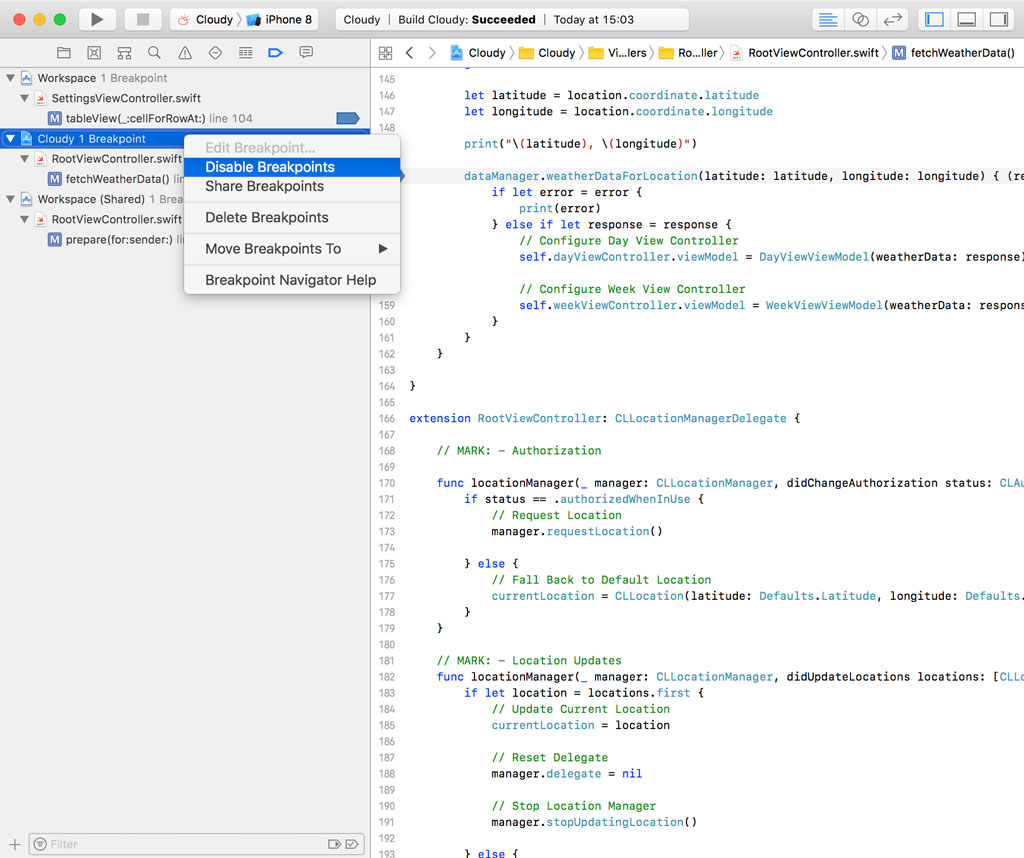Open the Debug navigator
Image resolution: width=1024 pixels, height=858 pixels.
245,52
